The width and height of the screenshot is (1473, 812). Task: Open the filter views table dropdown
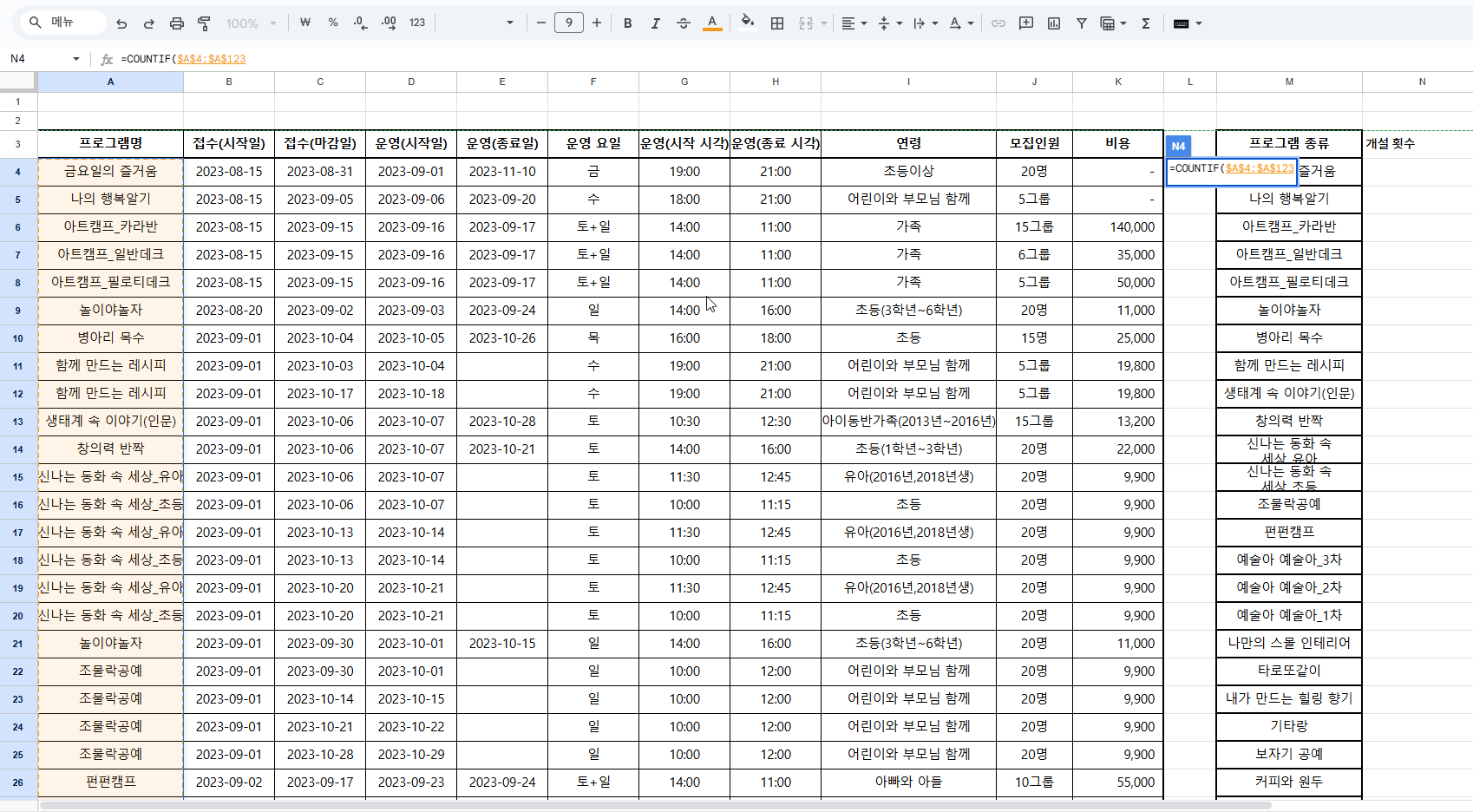click(1113, 23)
